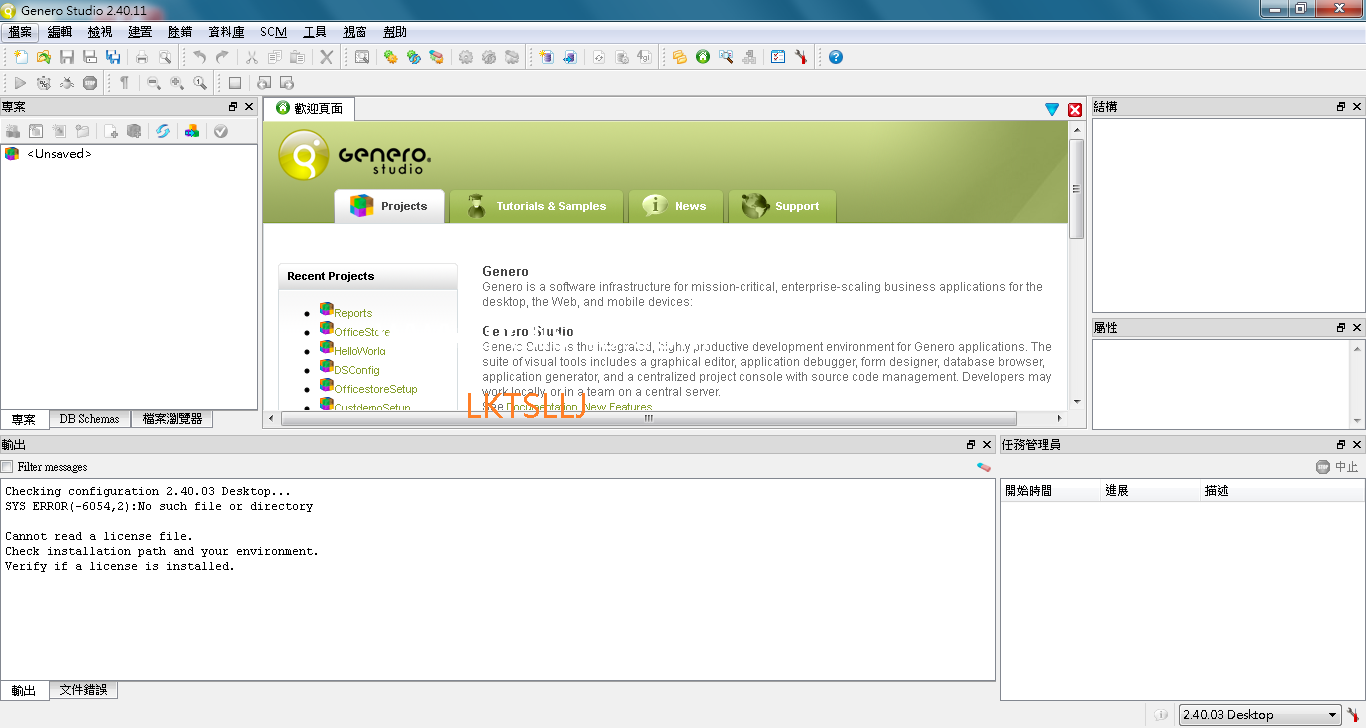The image size is (1366, 728).
Task: Click the green gear Build icon
Action: 390,57
